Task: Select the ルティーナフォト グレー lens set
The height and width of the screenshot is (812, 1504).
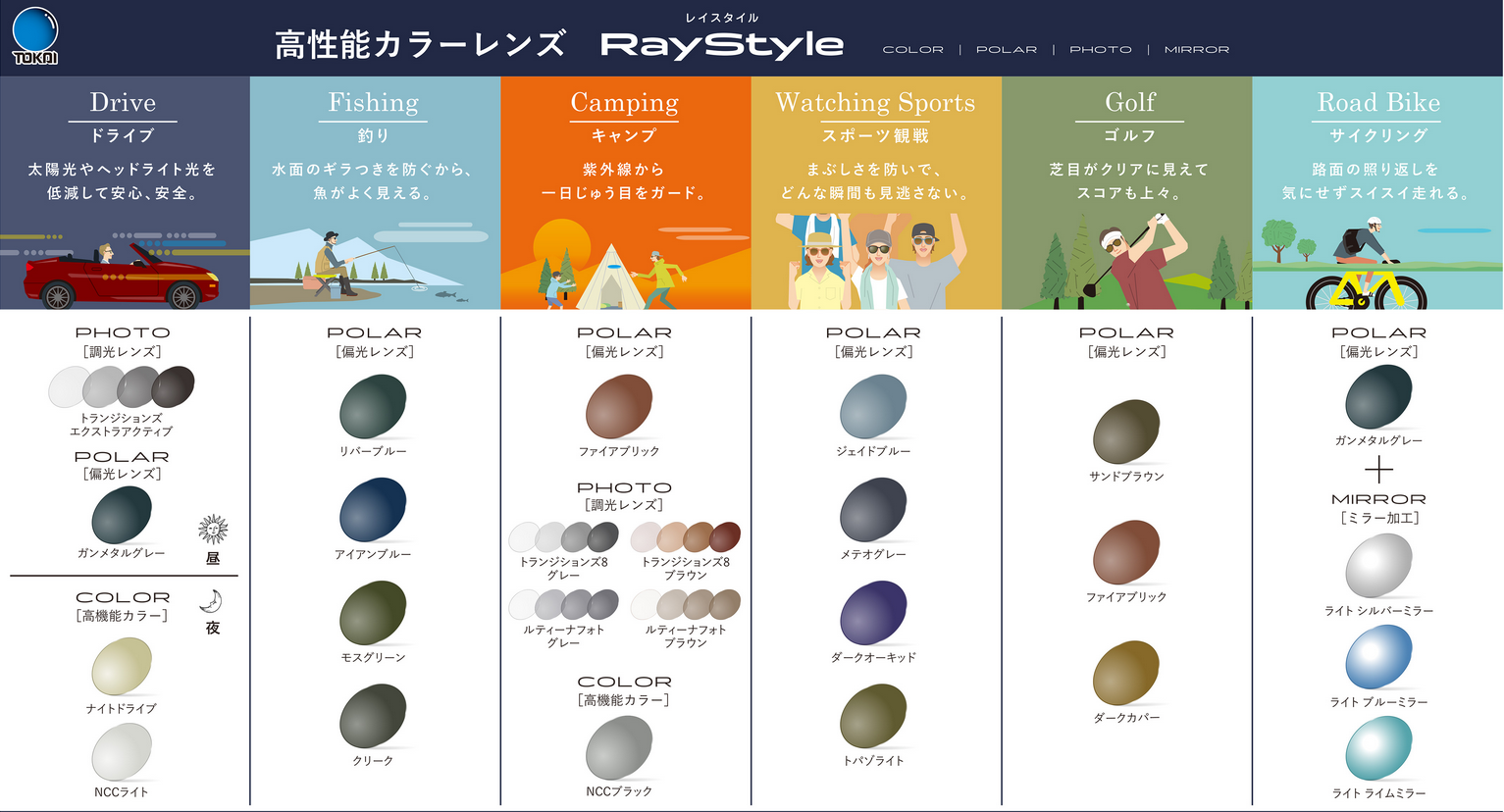Action: tap(563, 604)
